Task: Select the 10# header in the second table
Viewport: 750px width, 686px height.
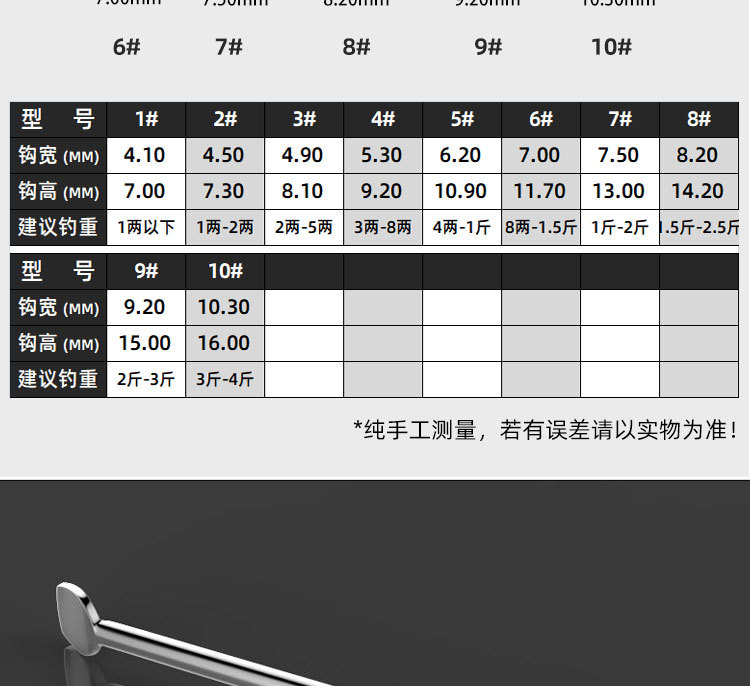Action: coord(225,271)
